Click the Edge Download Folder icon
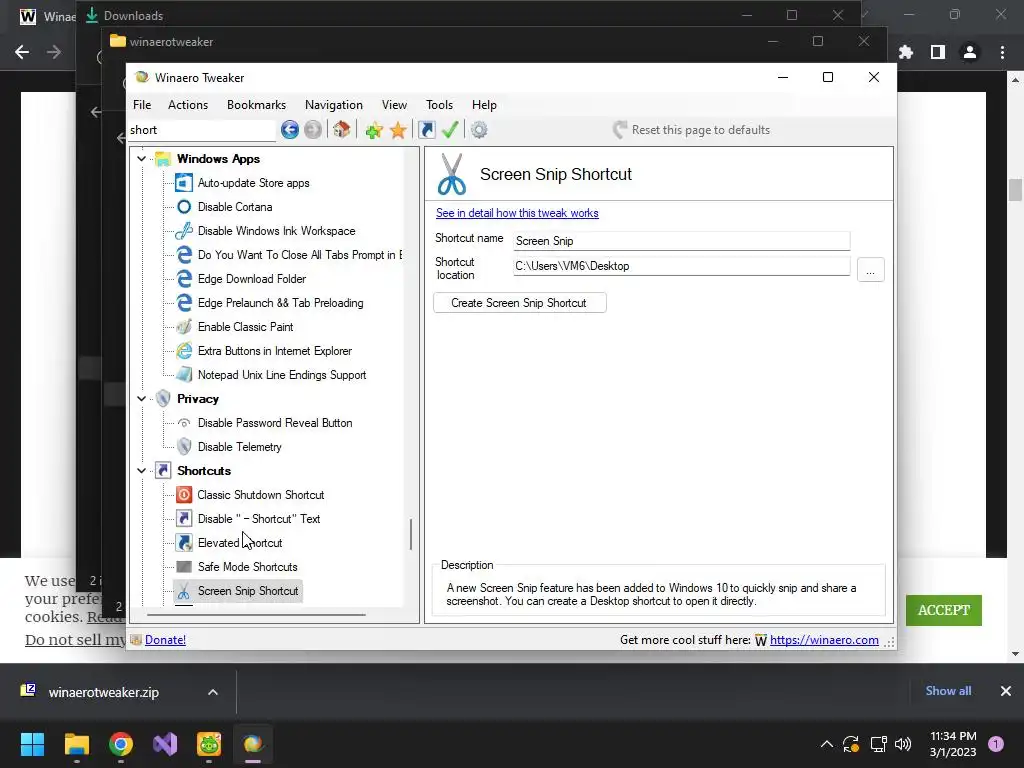1024x768 pixels. tap(184, 279)
